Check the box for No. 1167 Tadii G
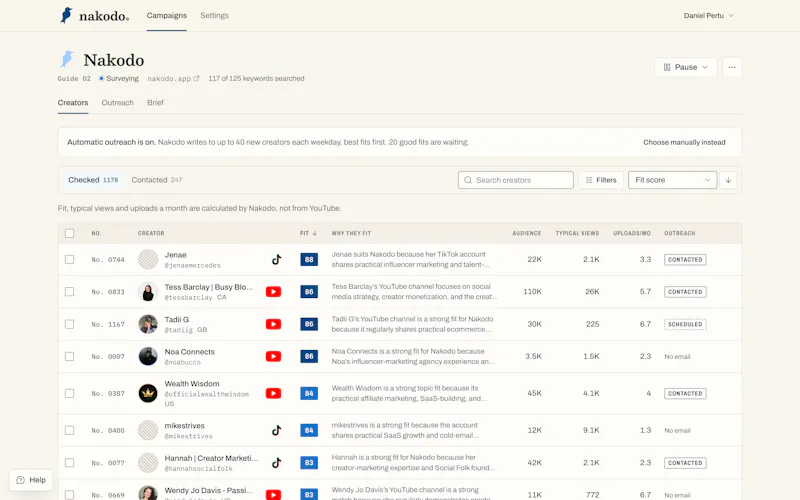Image resolution: width=800 pixels, height=500 pixels. click(x=69, y=324)
